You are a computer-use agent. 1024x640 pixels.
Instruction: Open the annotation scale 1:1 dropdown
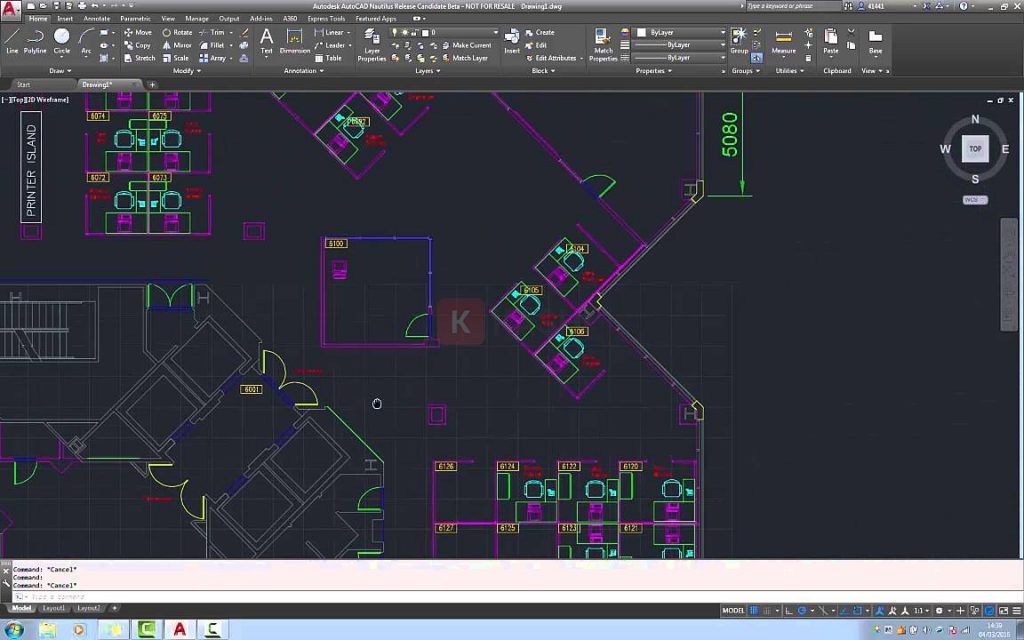921,610
